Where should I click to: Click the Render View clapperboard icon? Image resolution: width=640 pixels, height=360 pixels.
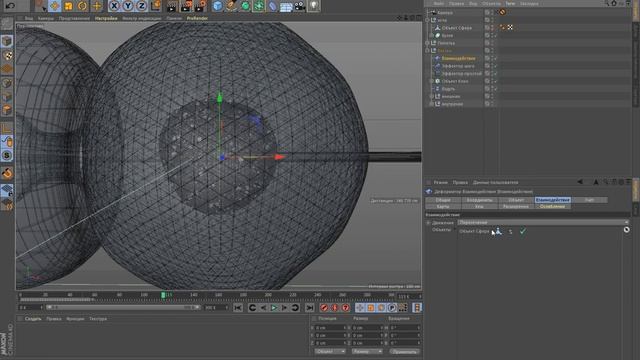click(173, 6)
